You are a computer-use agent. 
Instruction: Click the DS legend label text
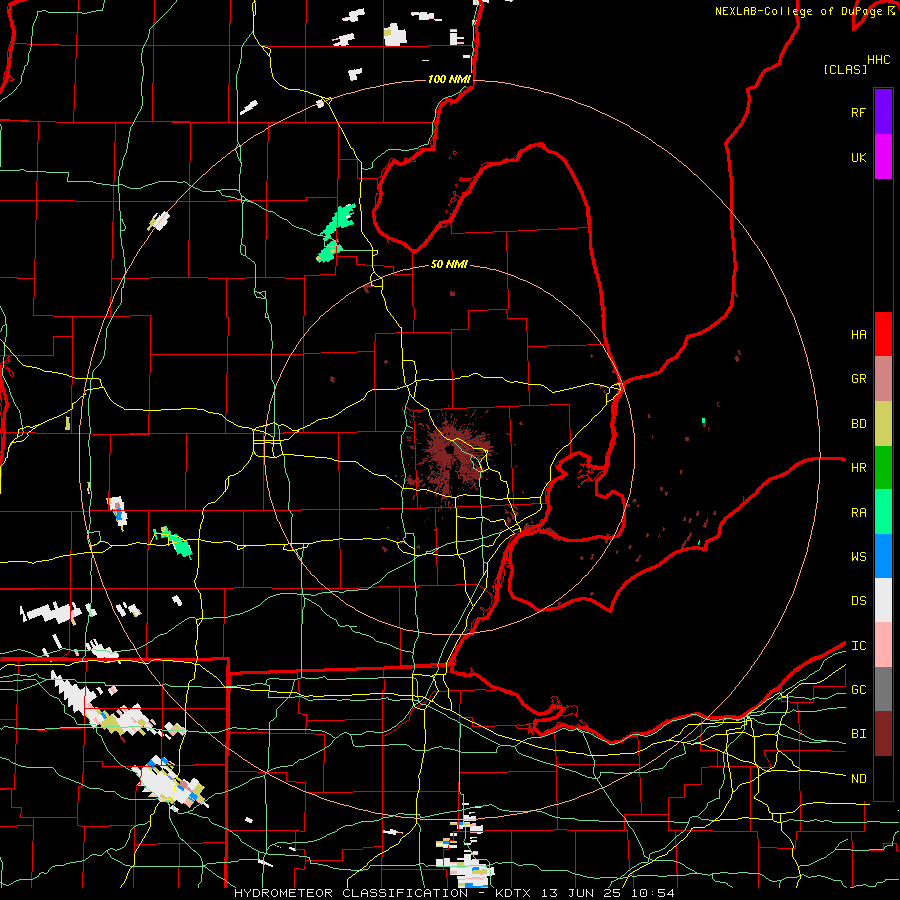pyautogui.click(x=858, y=601)
